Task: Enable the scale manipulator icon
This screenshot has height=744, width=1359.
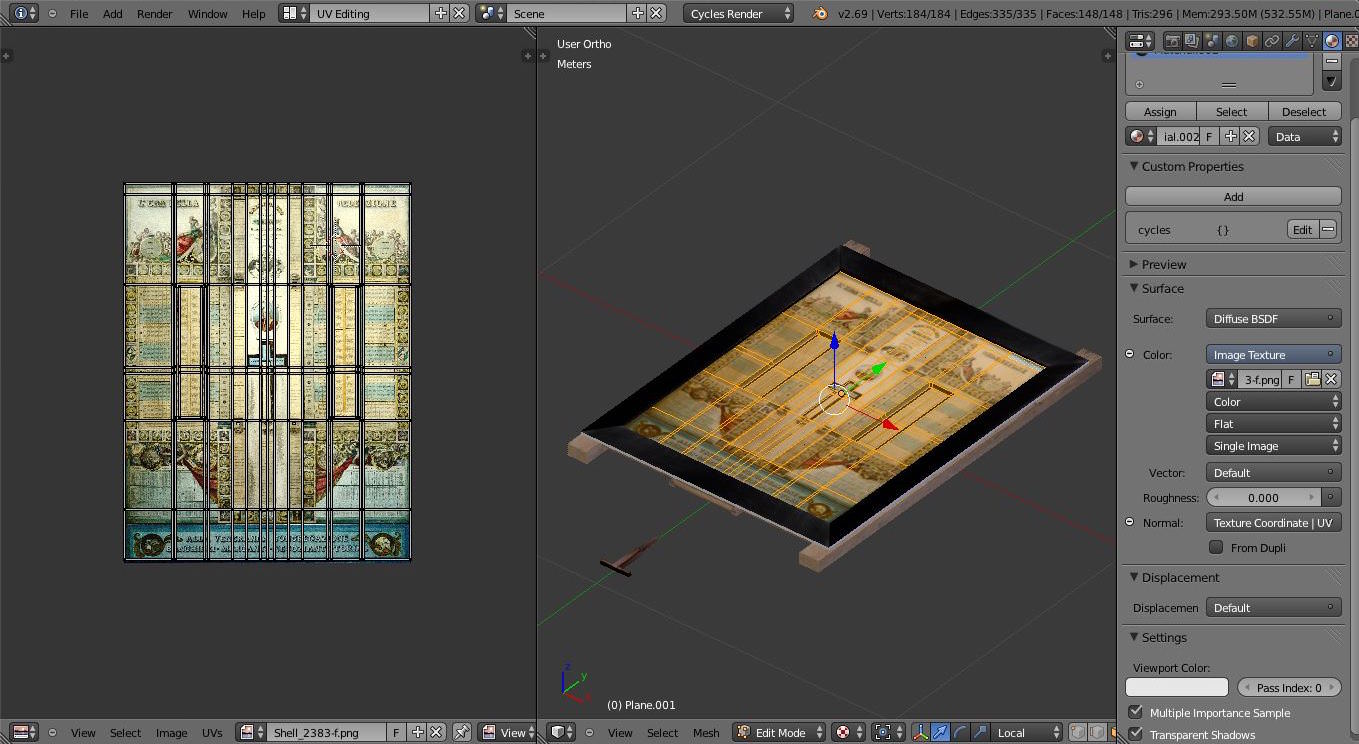Action: [x=980, y=732]
